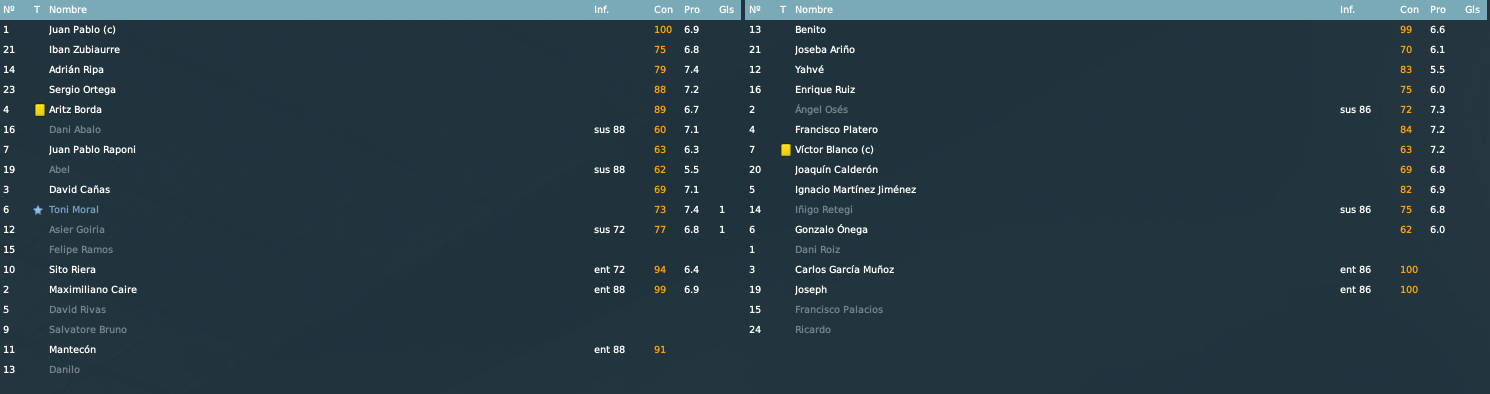Sort left table by Con column
The height and width of the screenshot is (394, 1490).
(663, 9)
